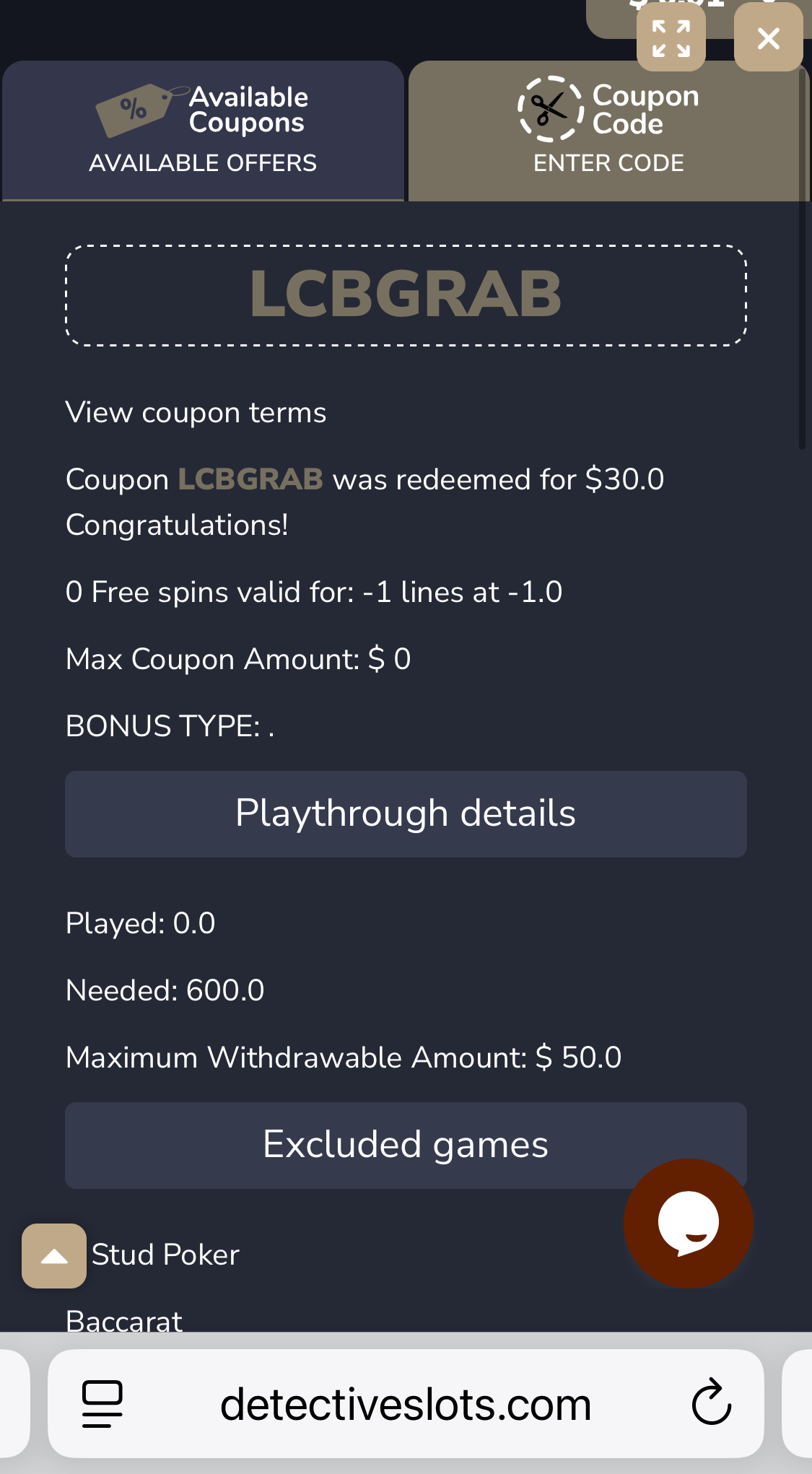Image resolution: width=812 pixels, height=1474 pixels.
Task: Close the coupons panel
Action: (x=768, y=38)
